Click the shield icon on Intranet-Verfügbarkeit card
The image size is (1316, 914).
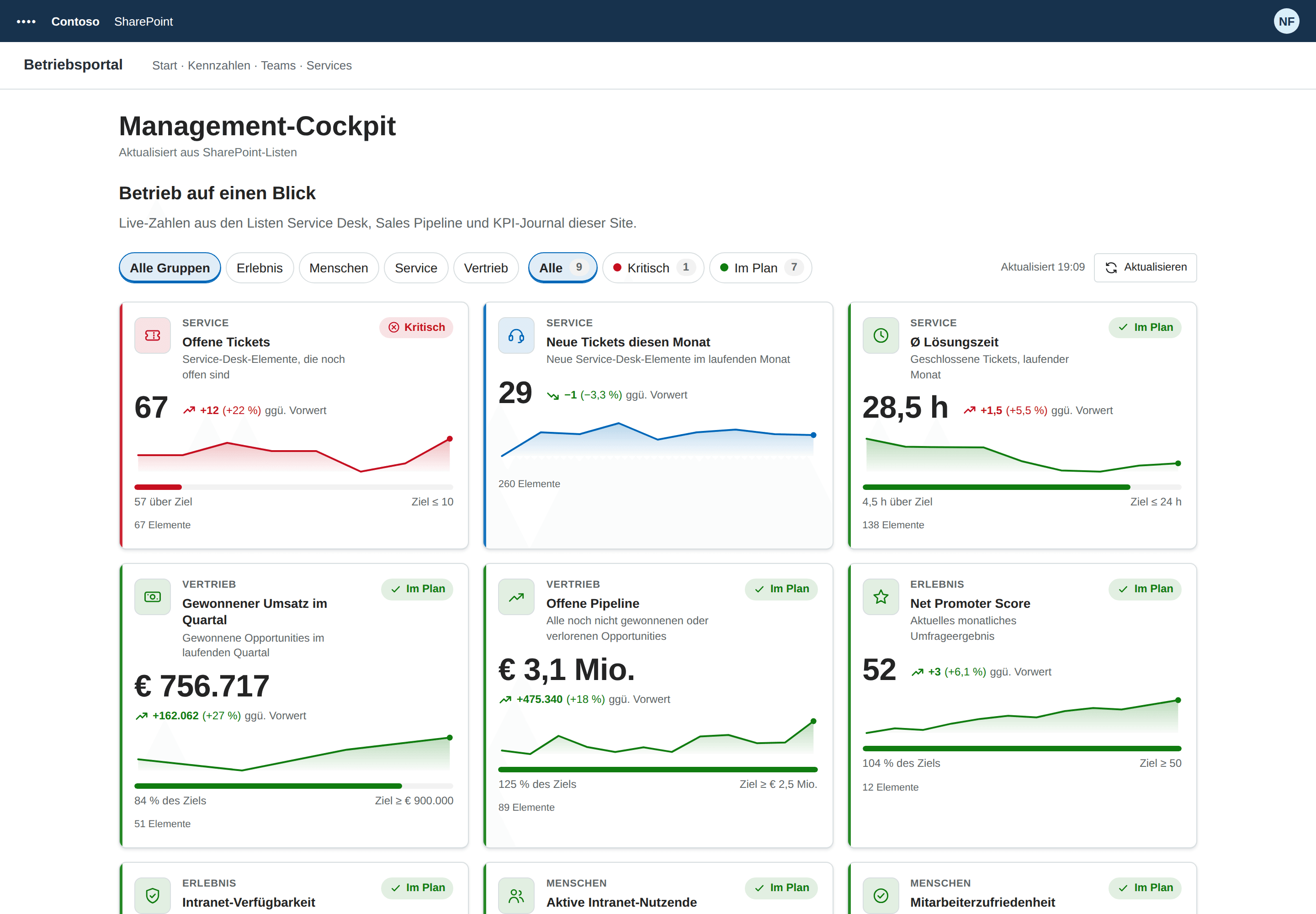point(152,895)
